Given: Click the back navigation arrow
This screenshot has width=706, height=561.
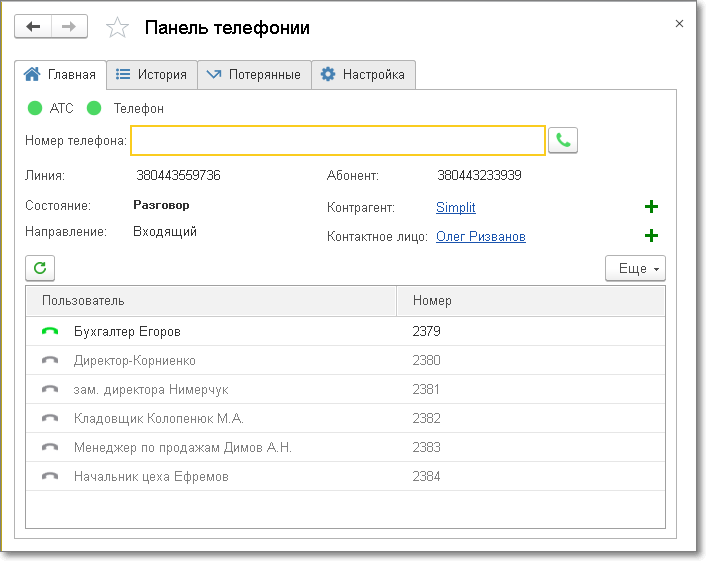Looking at the screenshot, I should (x=33, y=27).
